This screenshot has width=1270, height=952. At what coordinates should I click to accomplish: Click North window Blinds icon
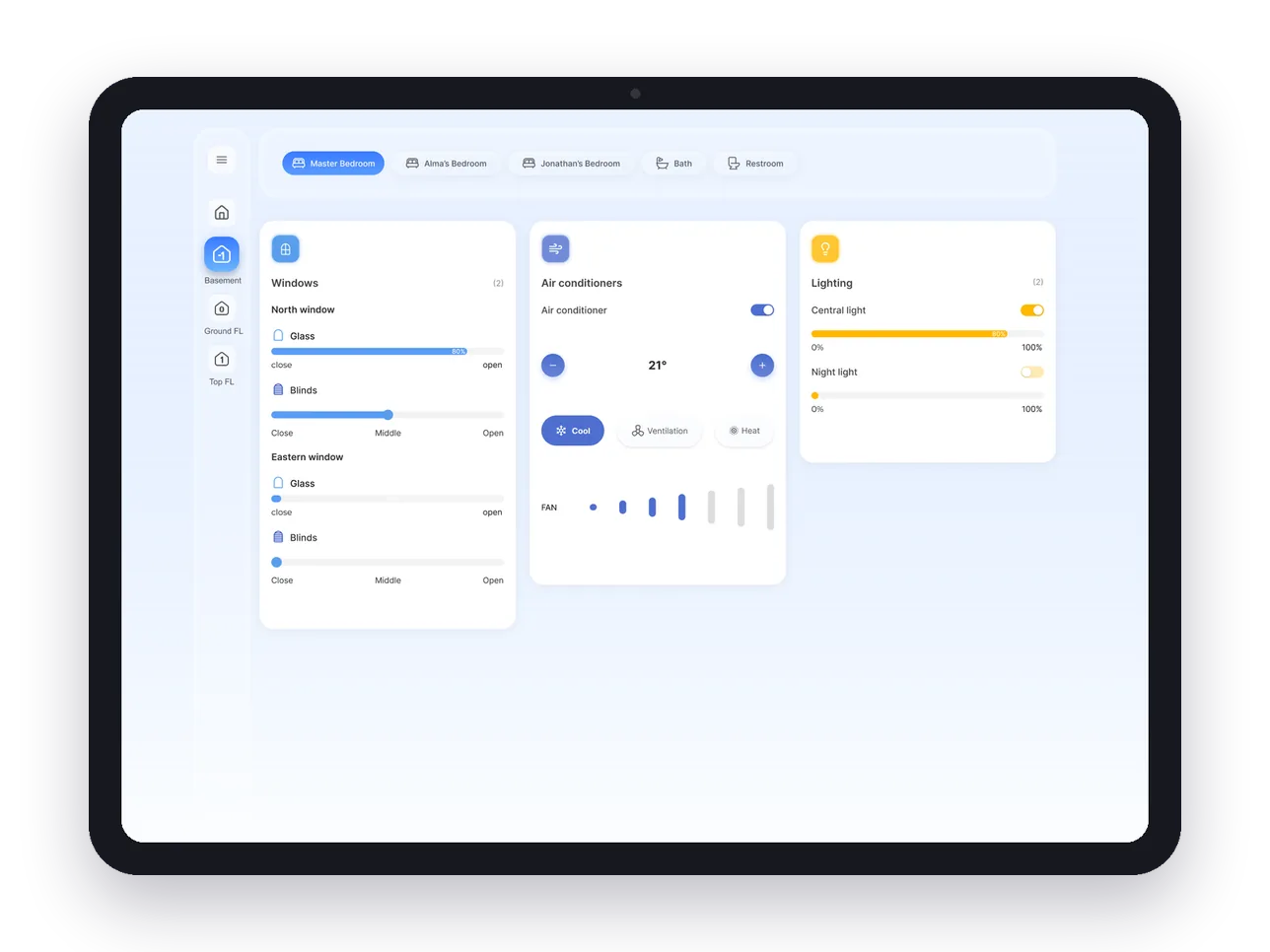(278, 390)
